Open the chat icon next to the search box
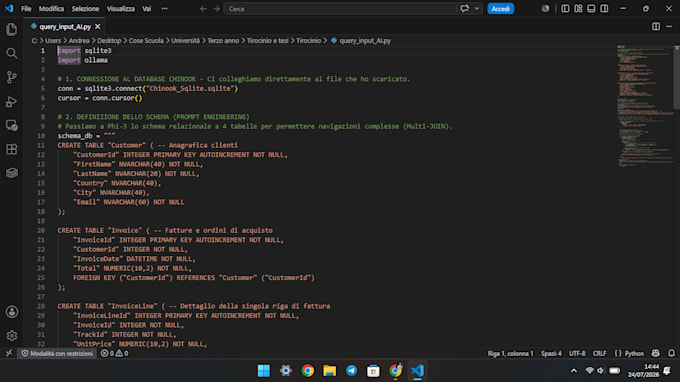This screenshot has width=680, height=382. click(x=464, y=9)
